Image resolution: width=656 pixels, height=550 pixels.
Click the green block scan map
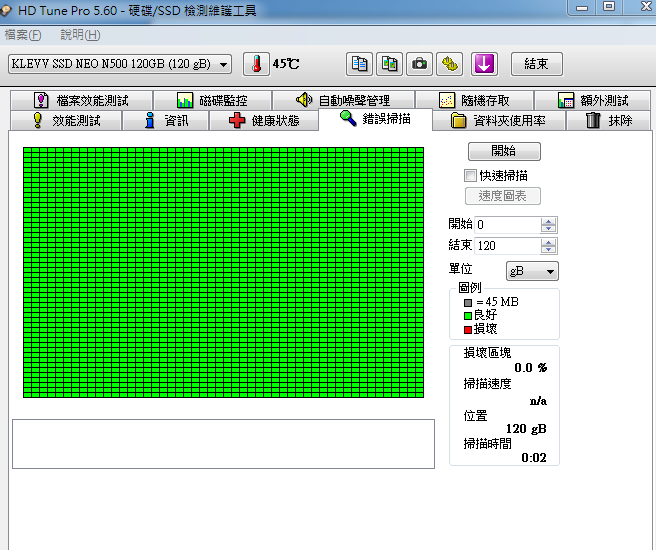point(223,272)
